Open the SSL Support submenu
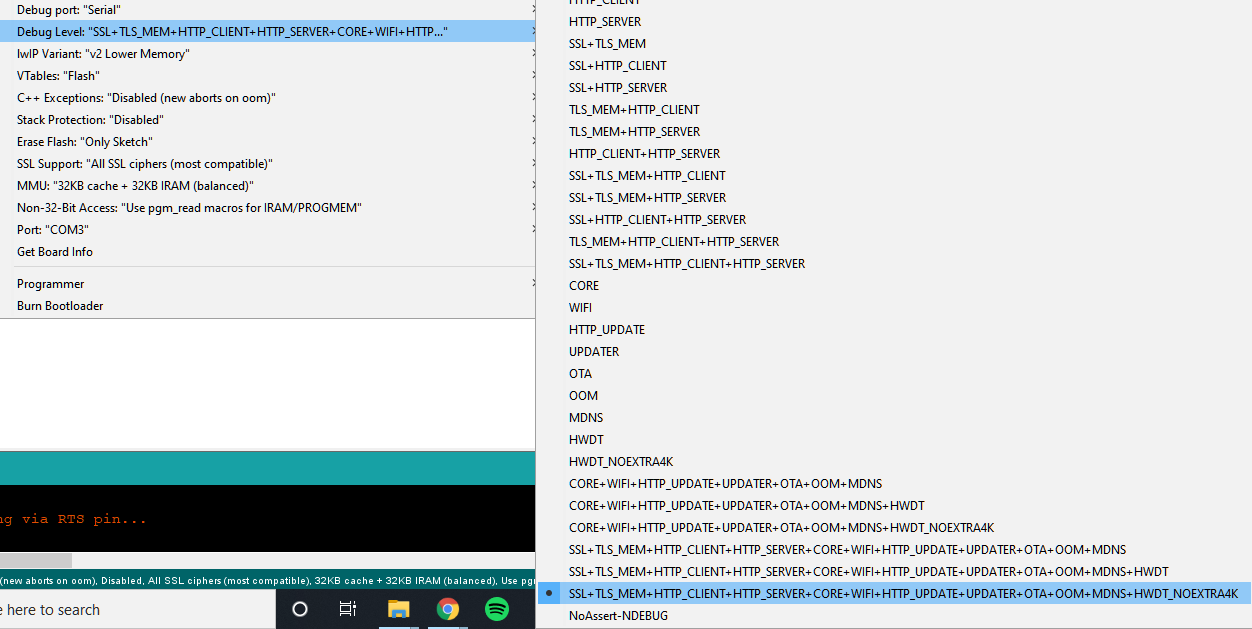1252x629 pixels. coord(268,164)
